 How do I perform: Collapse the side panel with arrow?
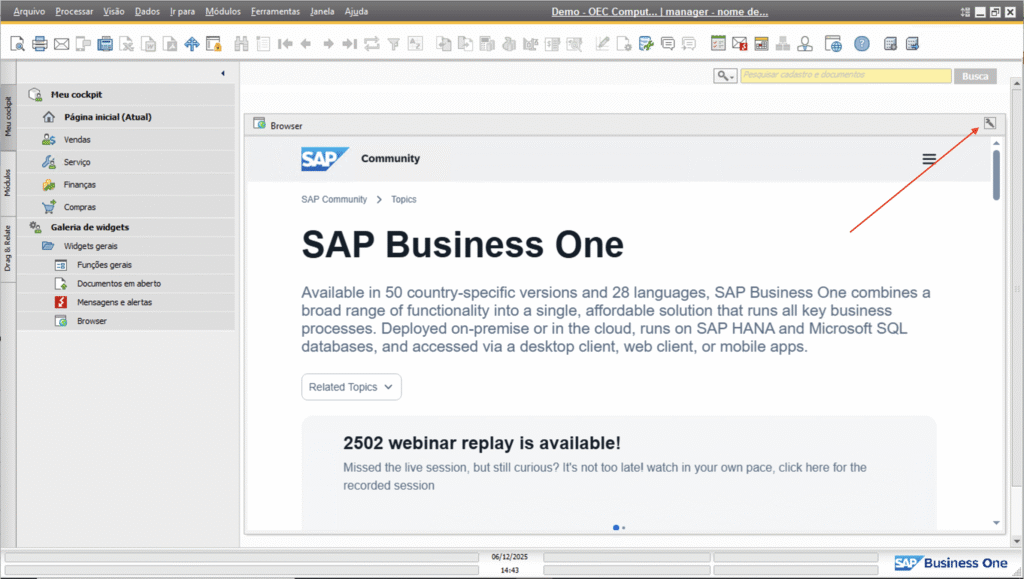[x=222, y=73]
